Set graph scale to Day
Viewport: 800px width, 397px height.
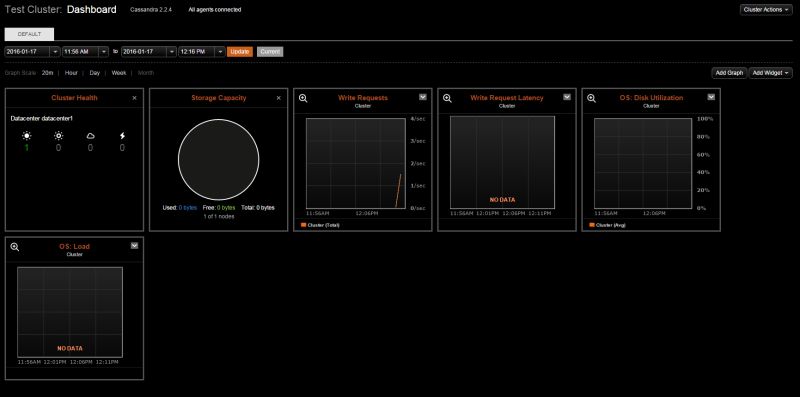click(x=95, y=73)
